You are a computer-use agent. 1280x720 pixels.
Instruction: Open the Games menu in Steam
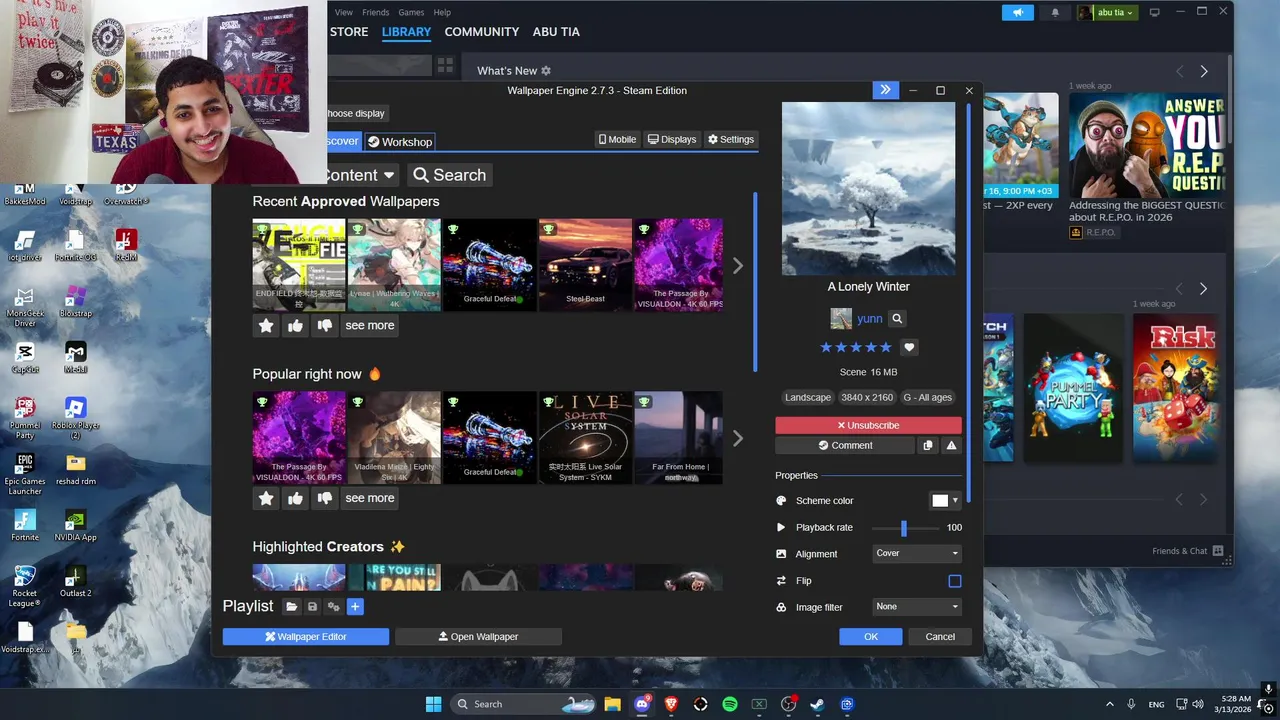coord(411,12)
